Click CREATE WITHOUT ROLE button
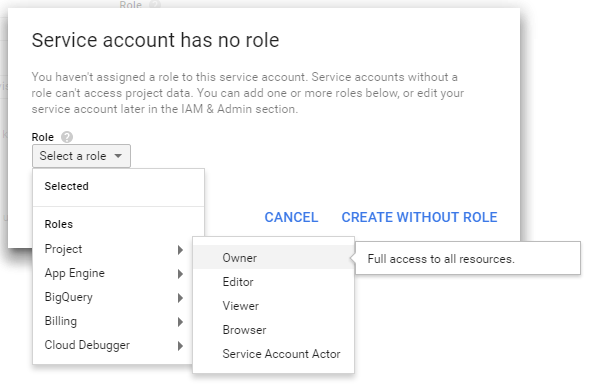Viewport: 609px width, 390px height. (419, 218)
